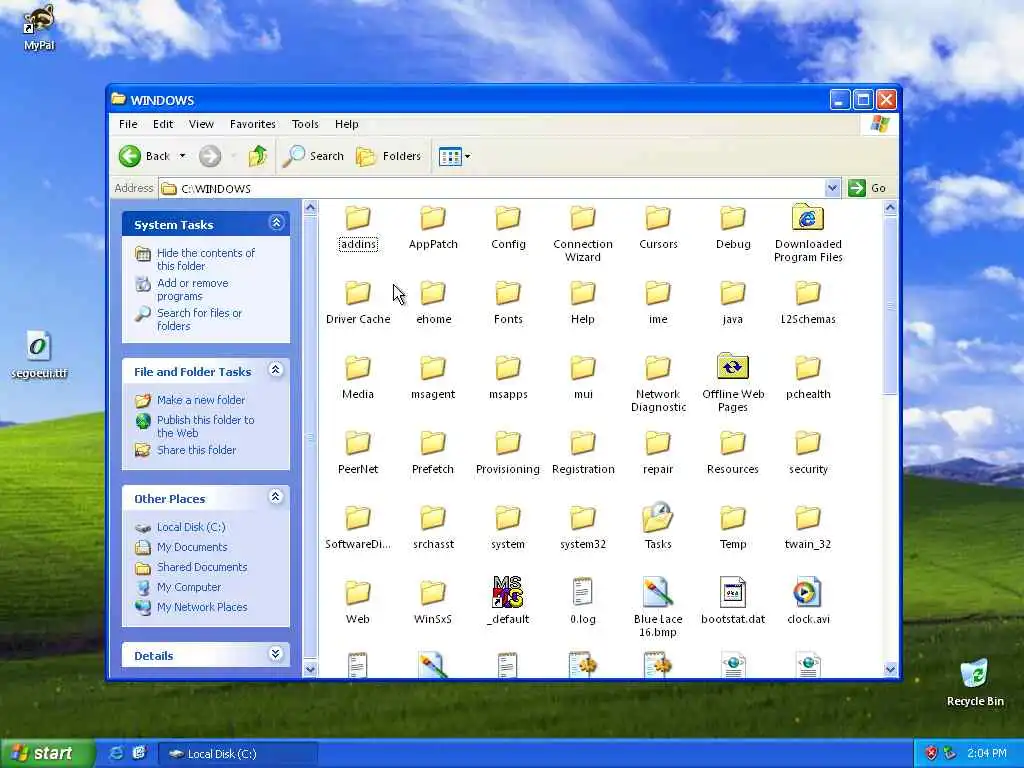Select the clock.avi file
This screenshot has height=768, width=1024.
tap(808, 601)
